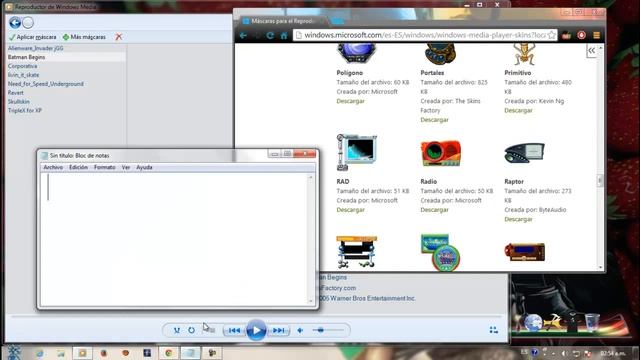Click Aplicar máscara in Media Player
The image size is (640, 360).
coord(32,37)
